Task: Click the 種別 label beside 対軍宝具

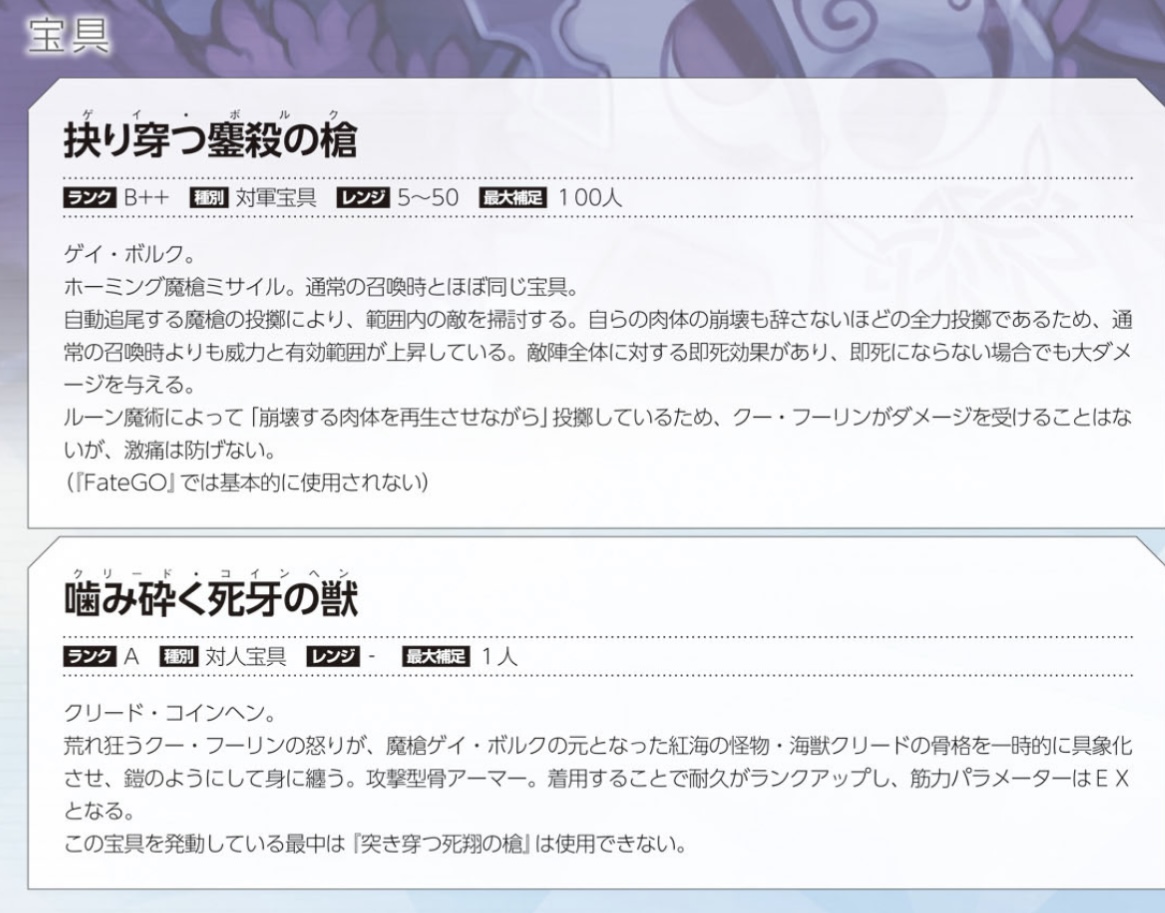Action: [210, 198]
